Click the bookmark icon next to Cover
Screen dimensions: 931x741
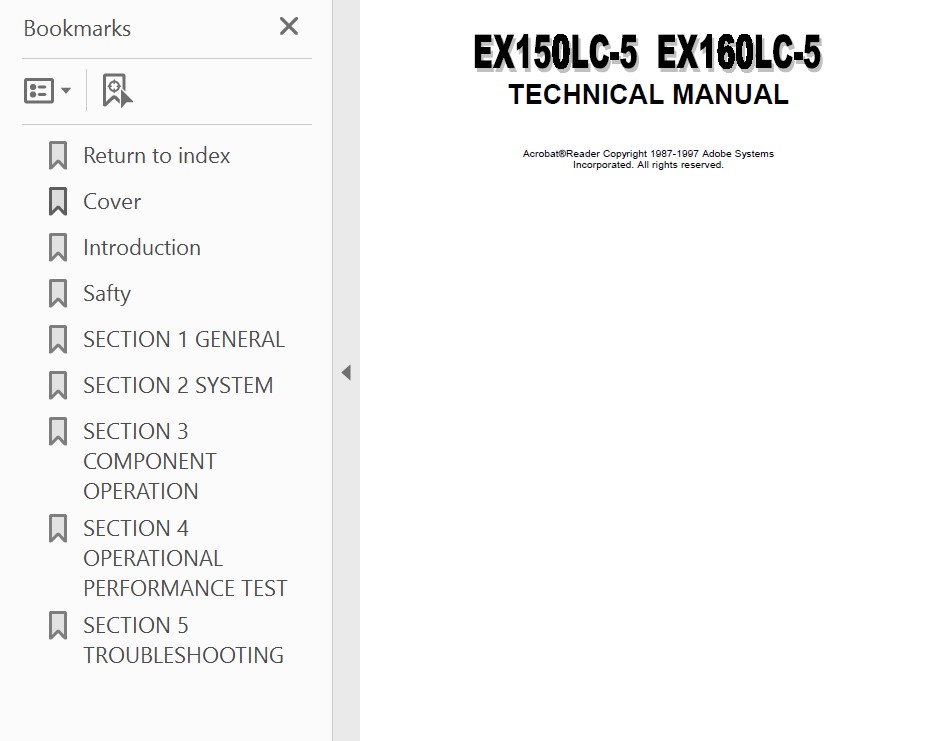58,202
